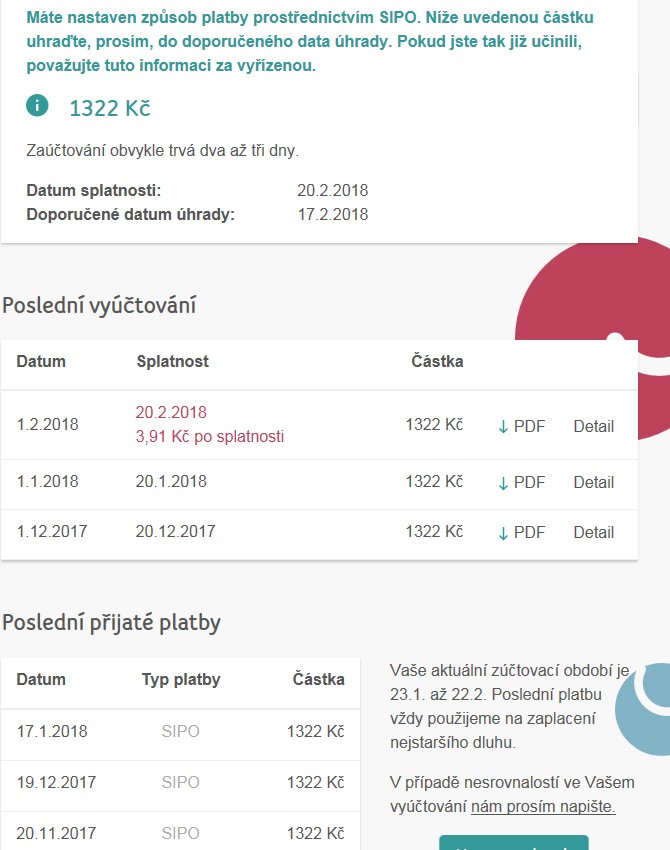The height and width of the screenshot is (850, 670).
Task: Click the overdue 20.2.2018 due date
Action: (171, 412)
